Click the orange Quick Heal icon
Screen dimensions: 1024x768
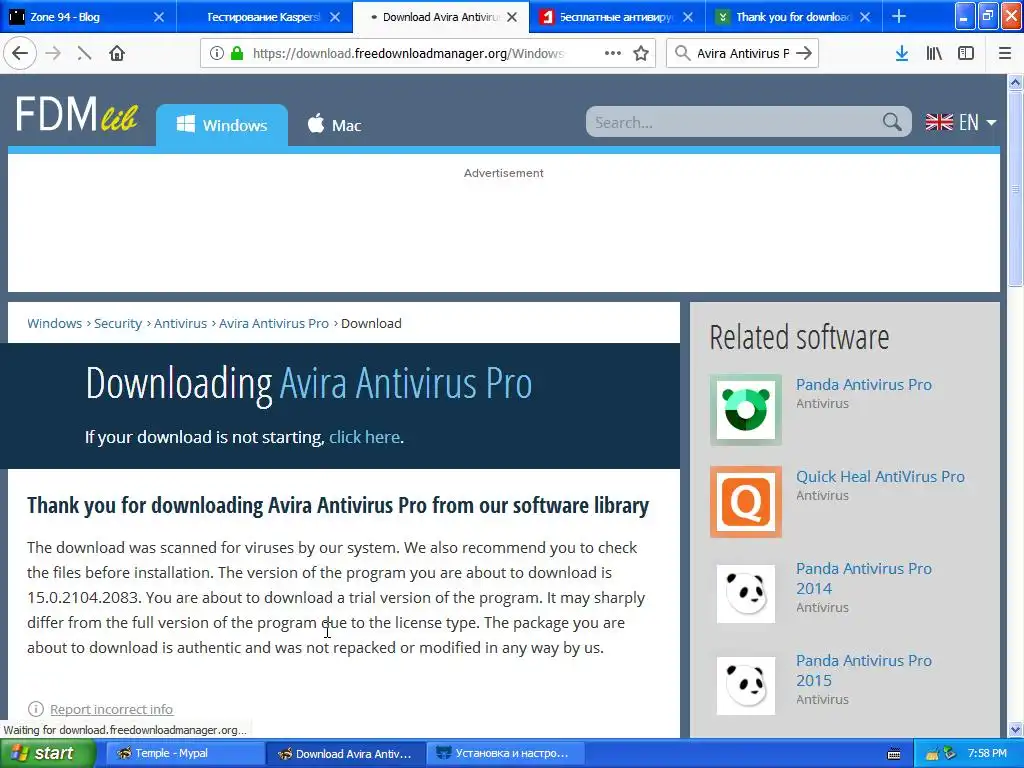click(x=746, y=502)
